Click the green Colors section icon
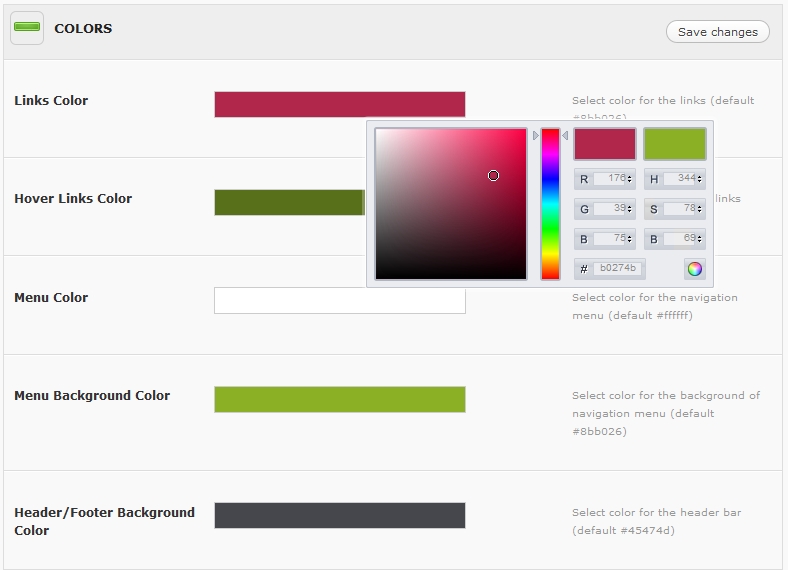Viewport: 788px width, 570px height. [27, 28]
